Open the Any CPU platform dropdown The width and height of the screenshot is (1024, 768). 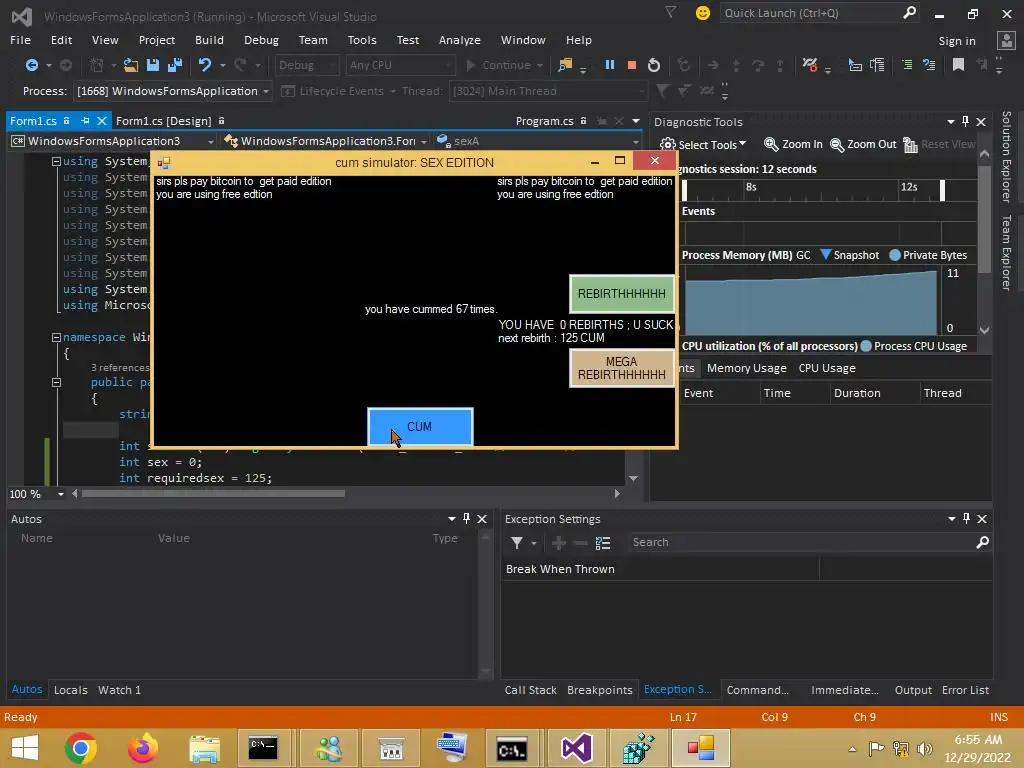399,65
